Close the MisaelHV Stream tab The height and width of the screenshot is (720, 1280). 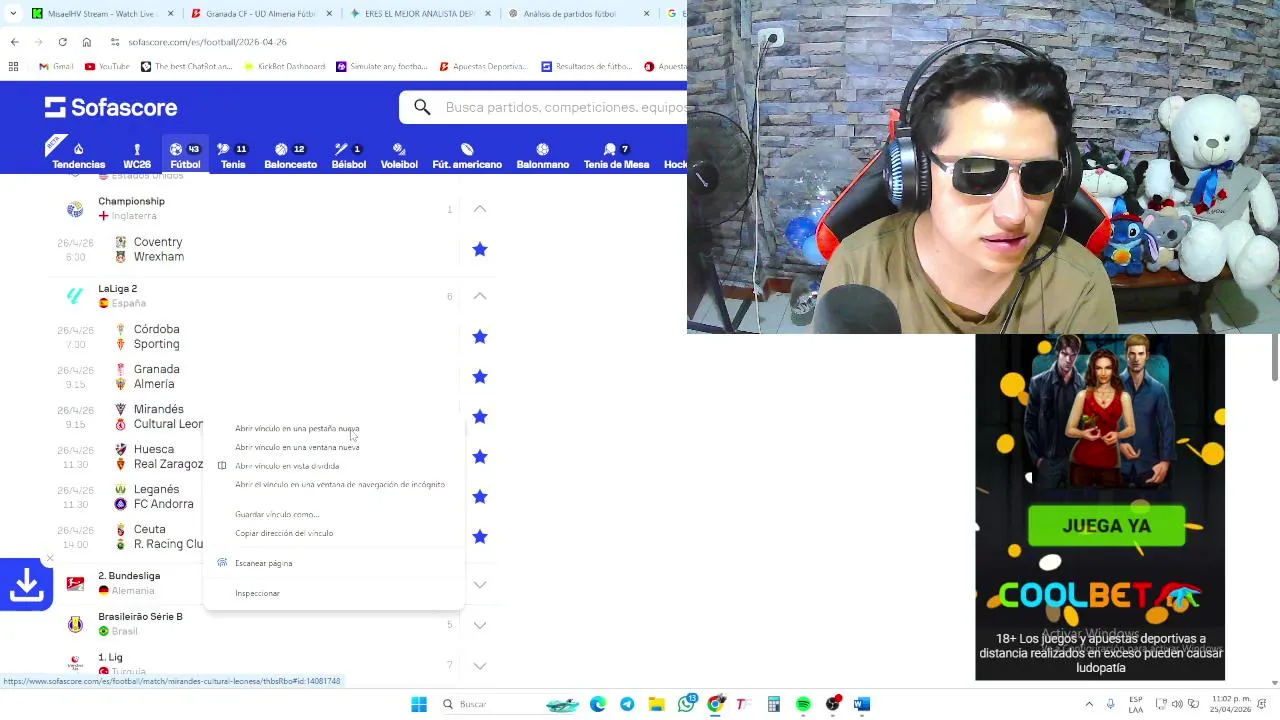pyautogui.click(x=170, y=14)
